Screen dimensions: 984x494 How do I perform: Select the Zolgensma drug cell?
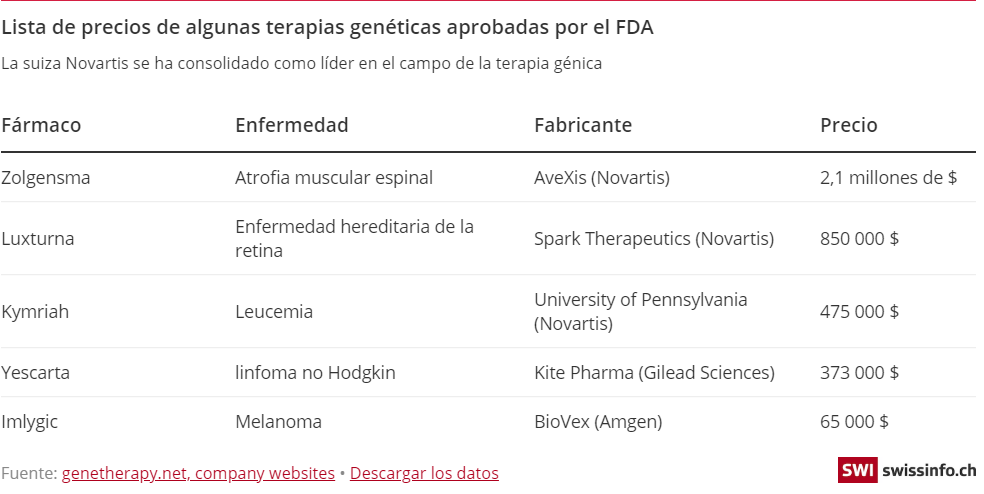(46, 178)
